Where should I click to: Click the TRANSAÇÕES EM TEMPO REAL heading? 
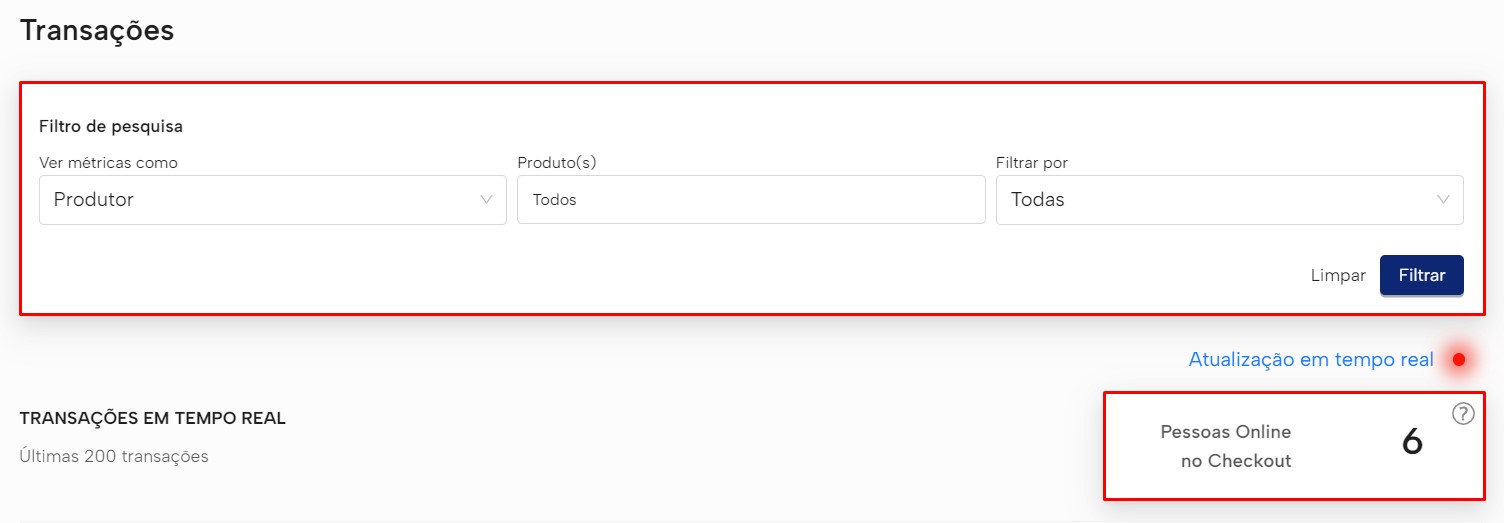(153, 419)
